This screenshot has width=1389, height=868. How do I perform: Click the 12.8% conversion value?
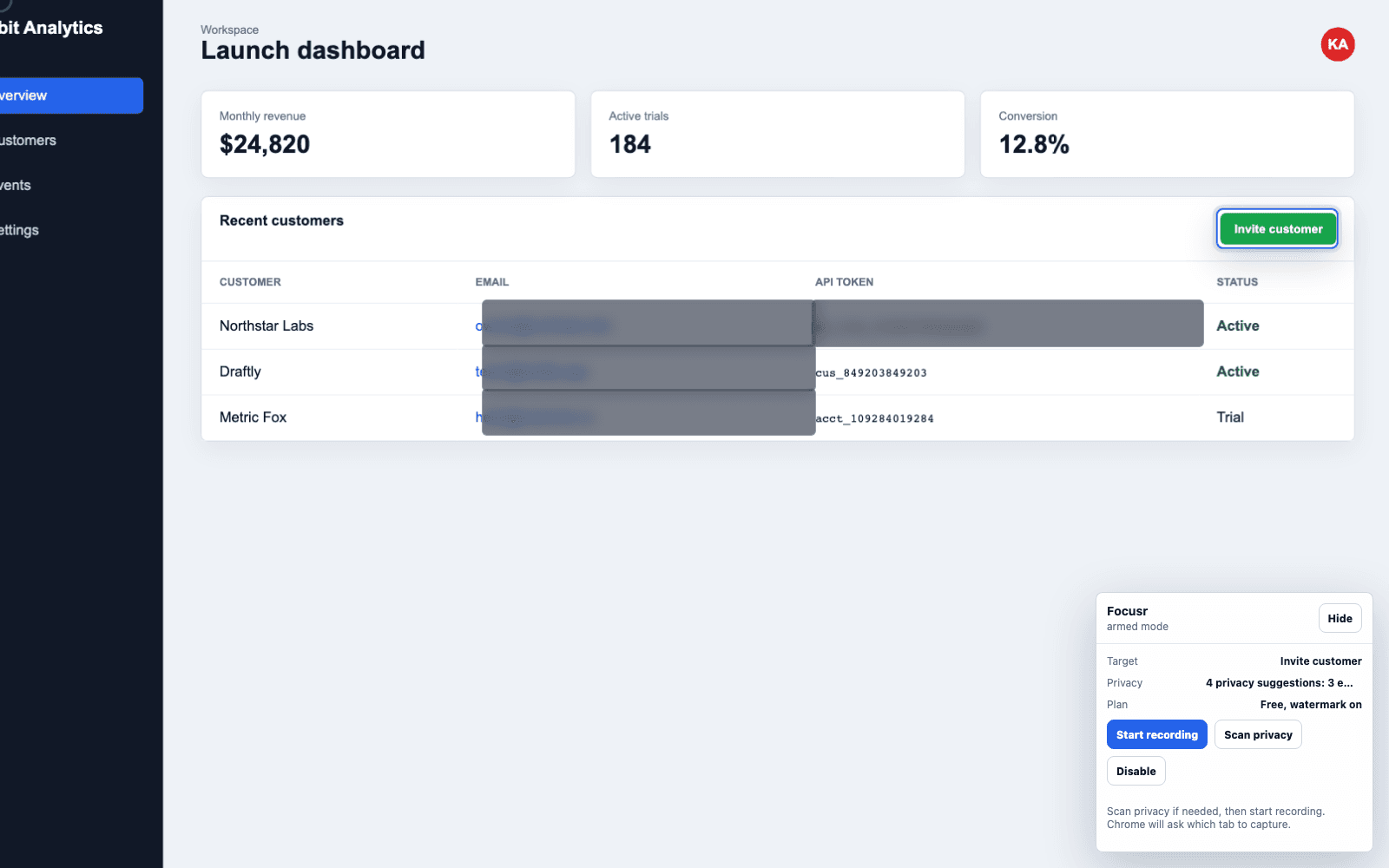click(1034, 144)
